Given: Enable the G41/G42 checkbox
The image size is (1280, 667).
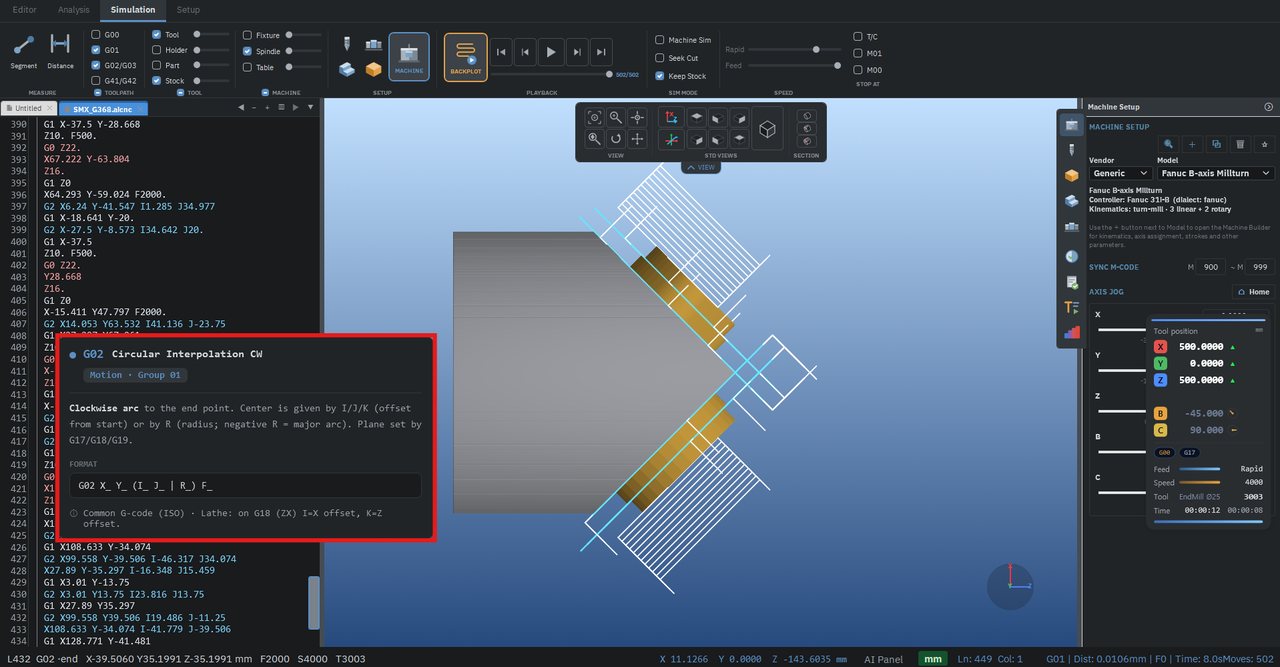Looking at the screenshot, I should 96,81.
